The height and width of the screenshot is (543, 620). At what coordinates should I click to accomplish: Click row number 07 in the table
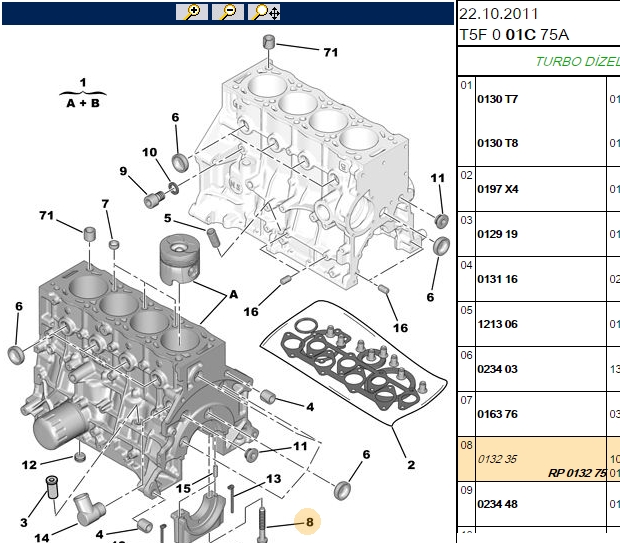click(x=467, y=400)
